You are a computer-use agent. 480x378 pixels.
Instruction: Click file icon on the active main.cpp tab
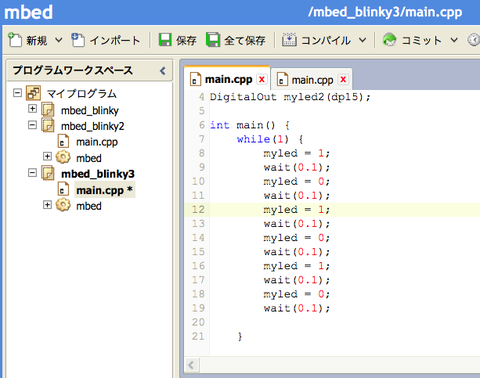click(x=195, y=79)
